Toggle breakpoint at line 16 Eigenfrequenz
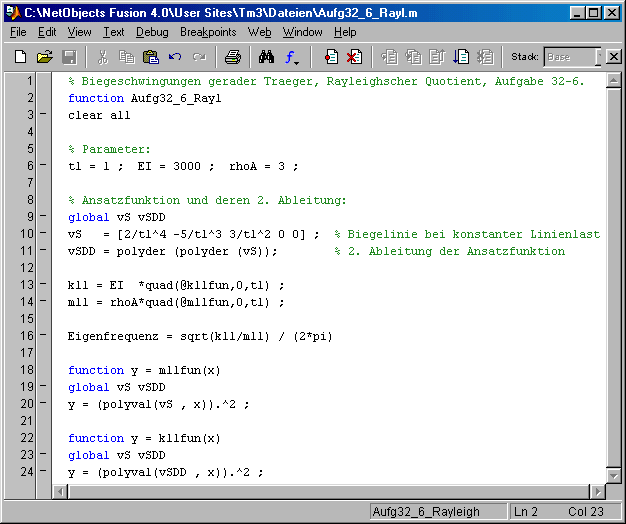Viewport: 626px width, 524px height. (43, 337)
